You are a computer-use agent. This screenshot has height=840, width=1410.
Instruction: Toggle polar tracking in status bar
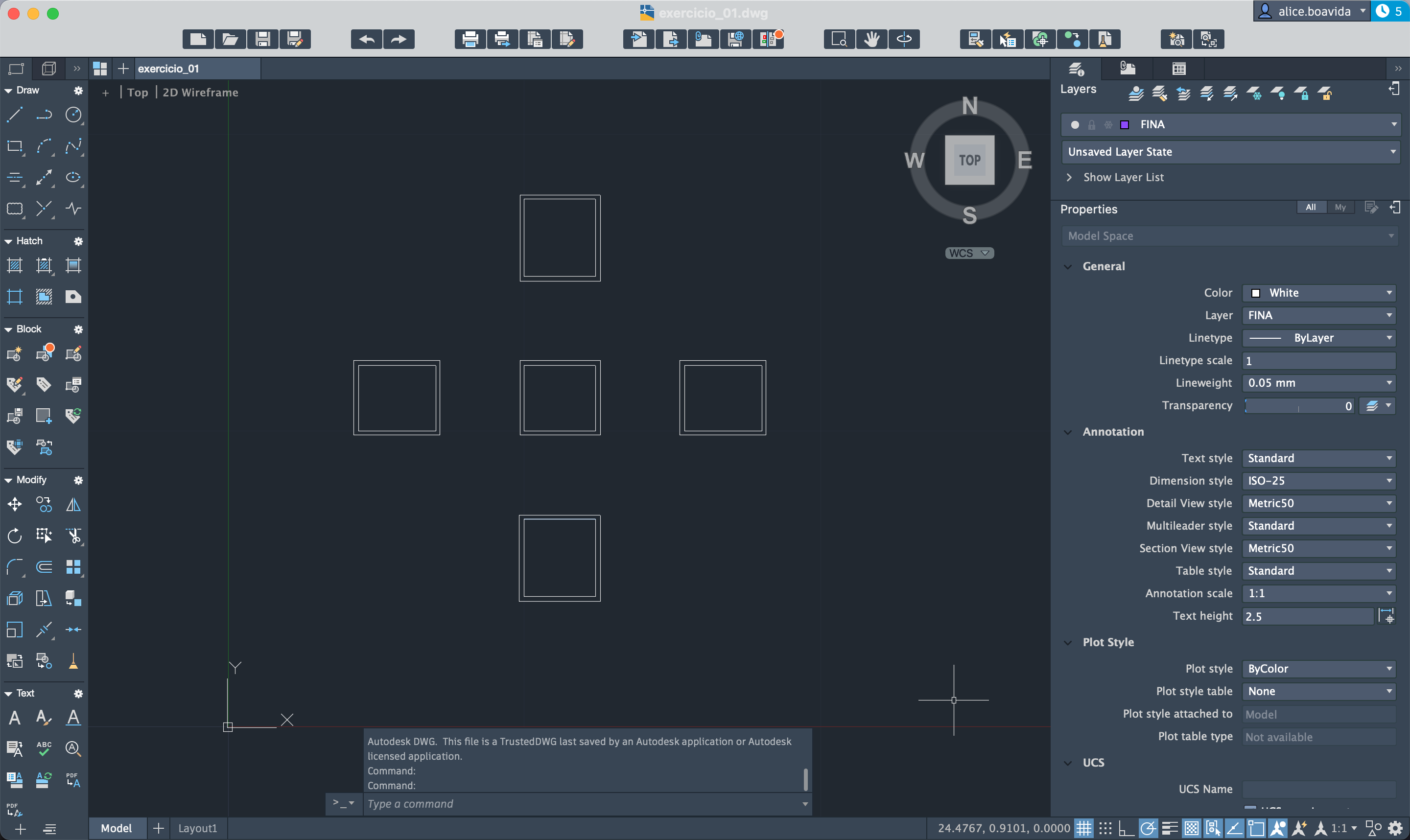coord(1148,828)
